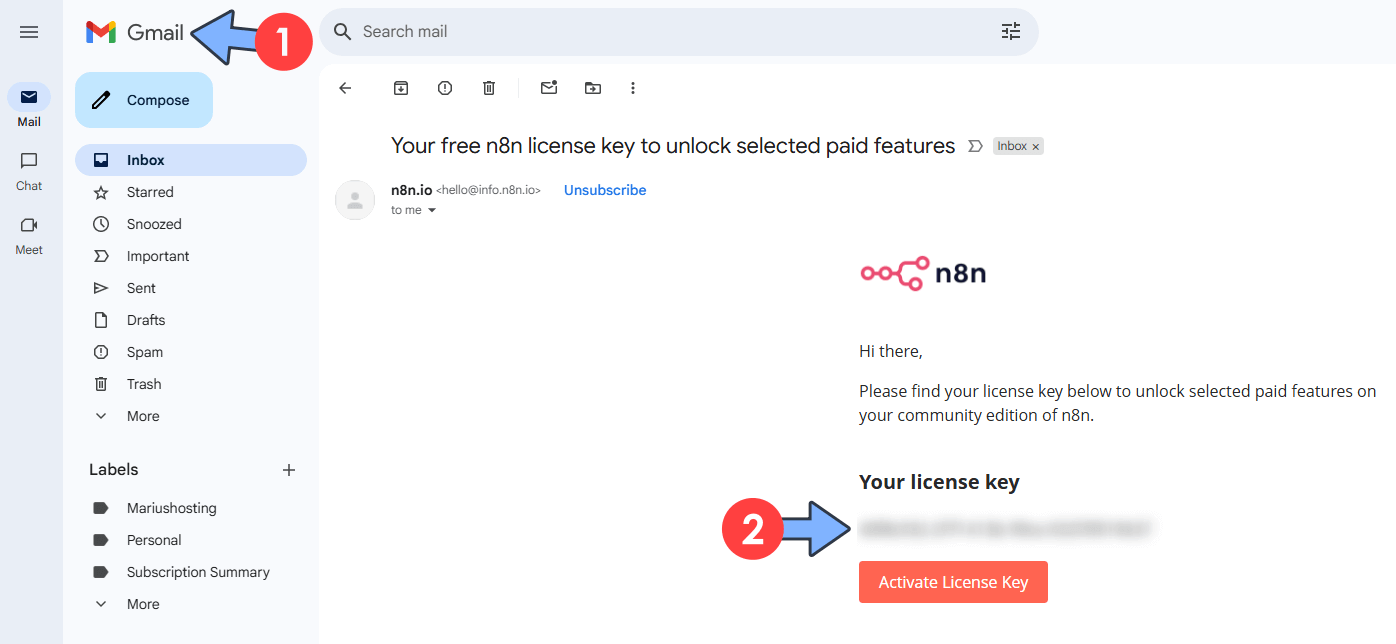Switch to the Chat tab
1396x644 pixels.
click(x=29, y=171)
